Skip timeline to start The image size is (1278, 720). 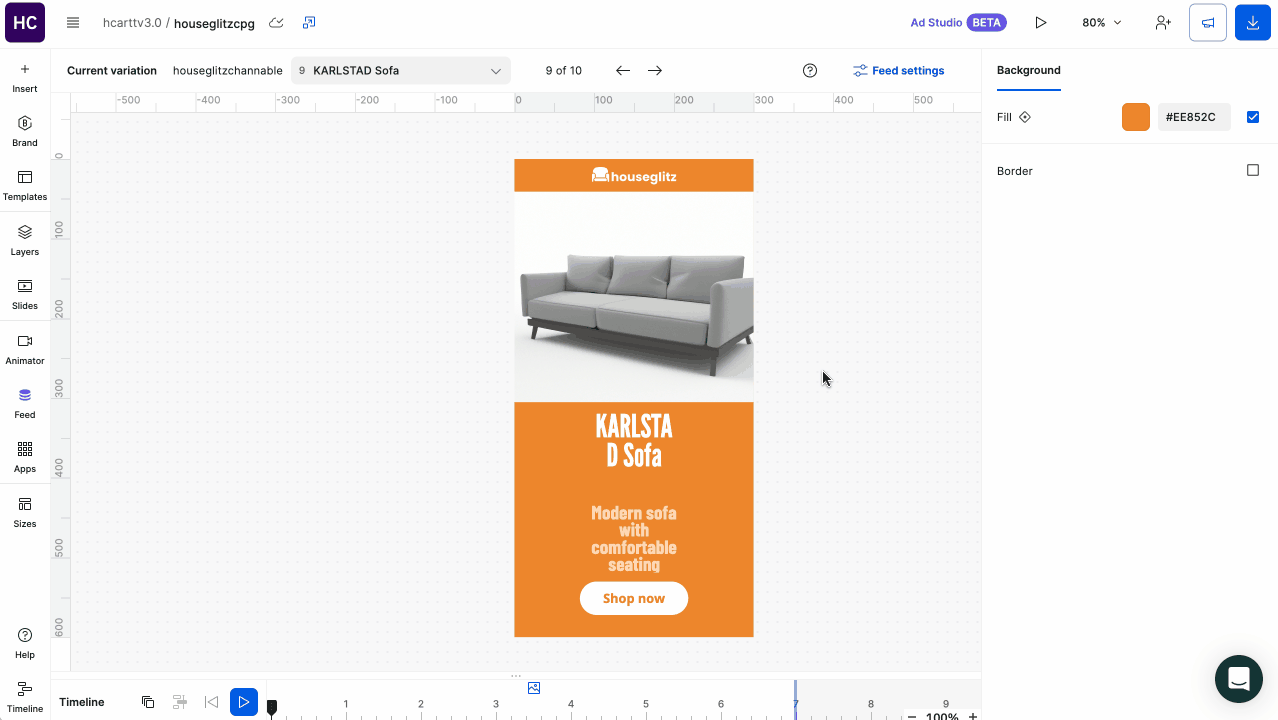(x=211, y=702)
